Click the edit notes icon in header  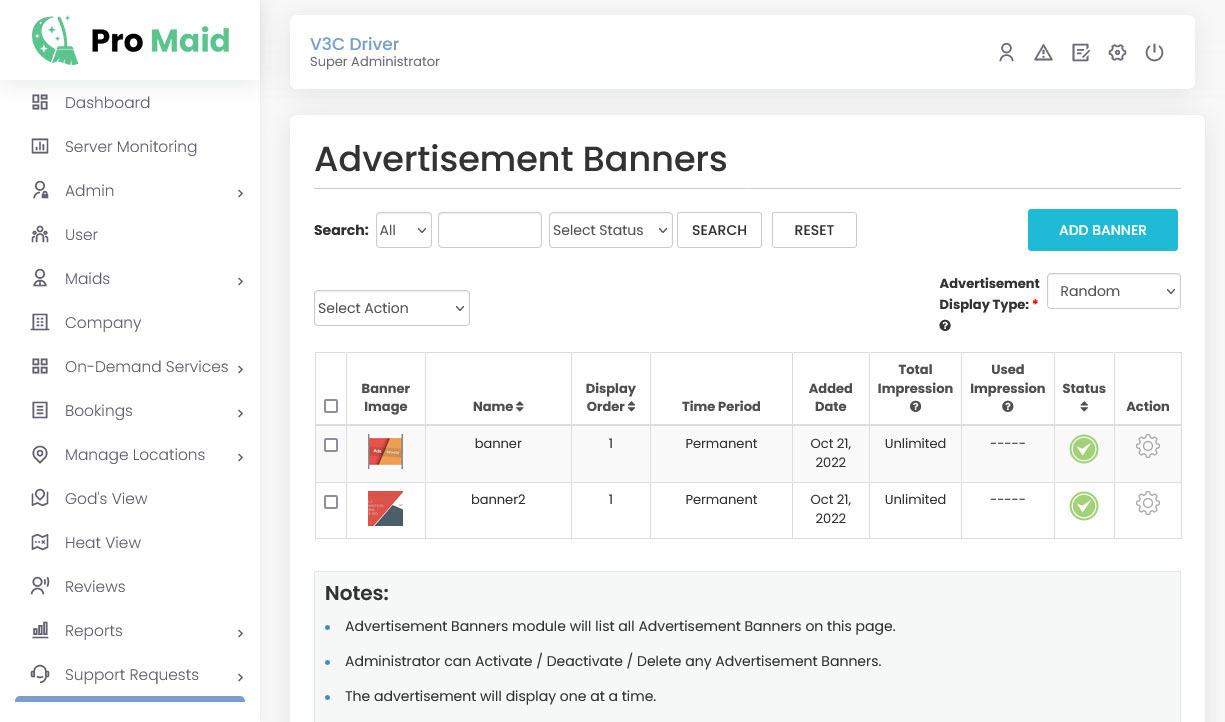pos(1080,53)
